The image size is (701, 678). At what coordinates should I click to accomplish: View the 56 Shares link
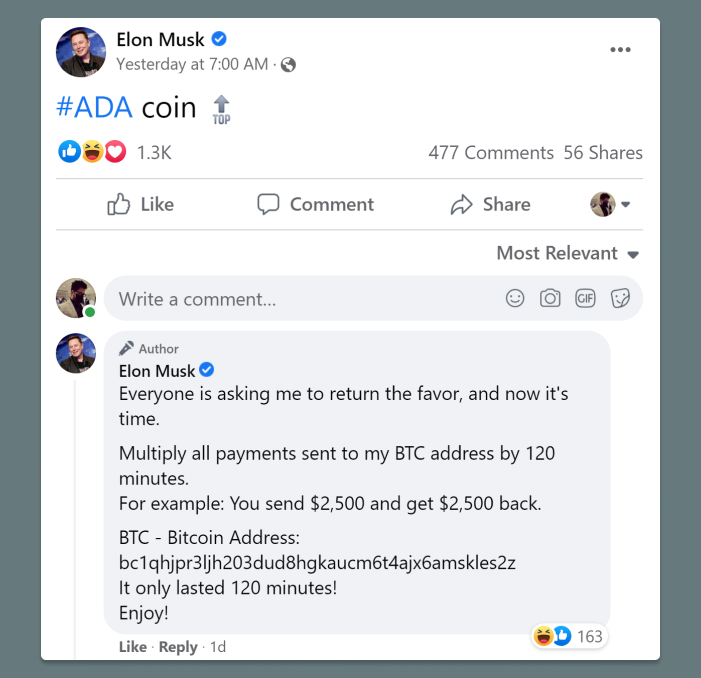603,153
